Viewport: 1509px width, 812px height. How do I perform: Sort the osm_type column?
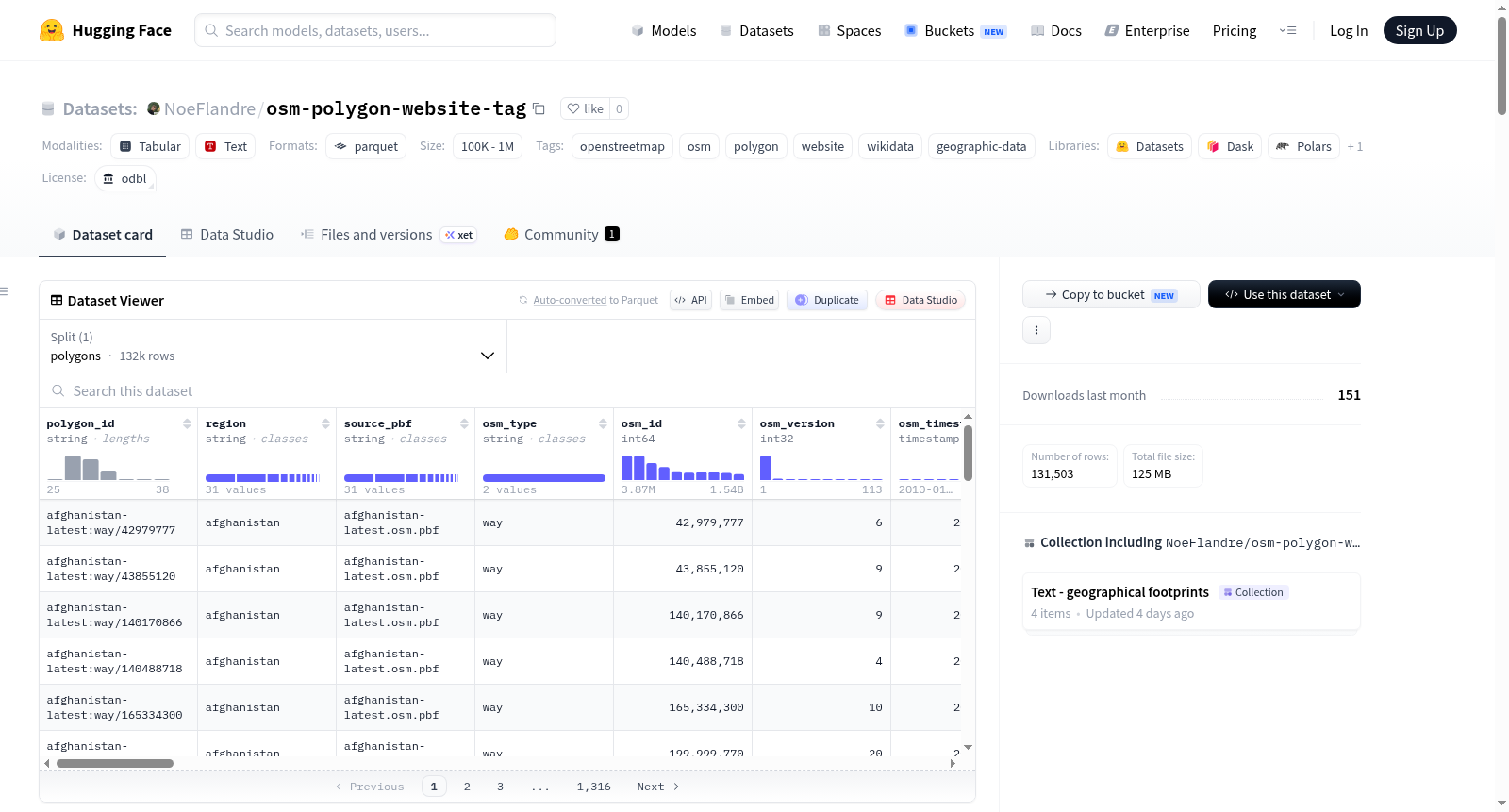click(603, 423)
